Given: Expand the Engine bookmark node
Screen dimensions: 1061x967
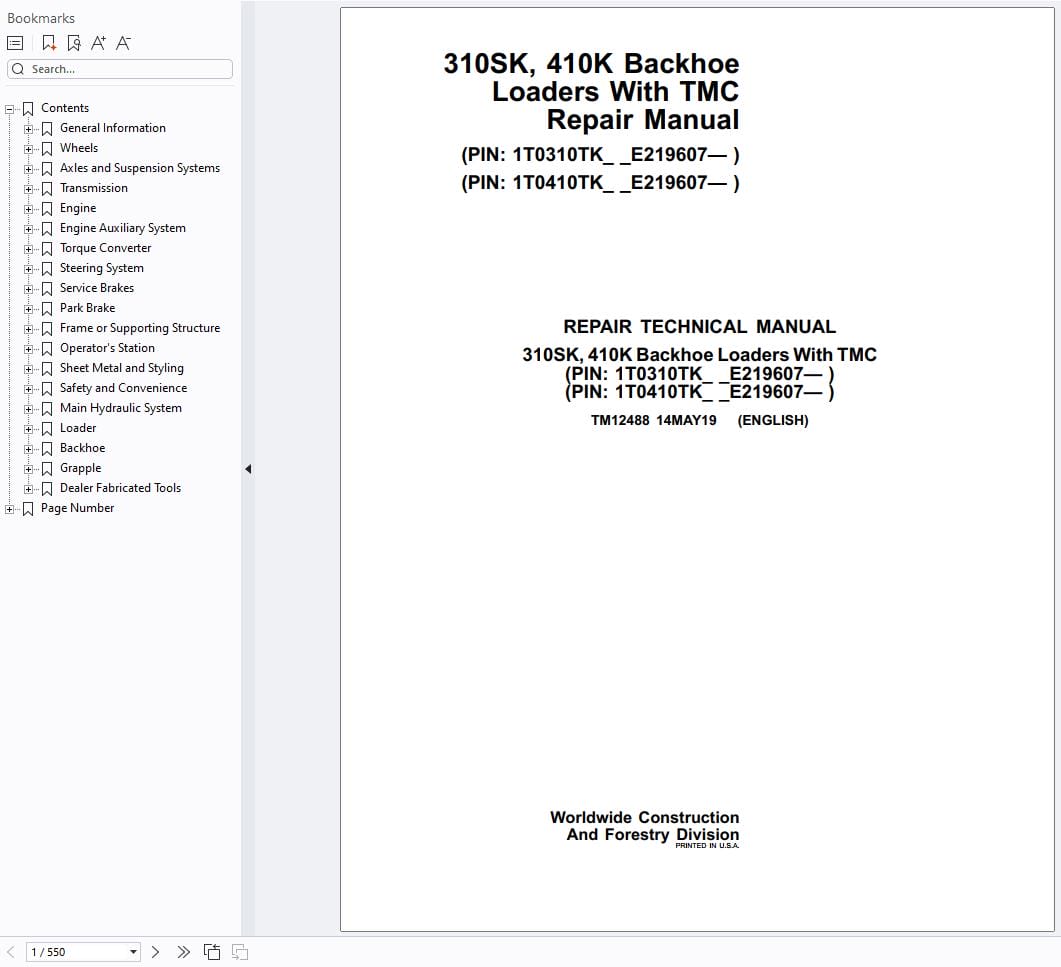Looking at the screenshot, I should click(x=28, y=209).
